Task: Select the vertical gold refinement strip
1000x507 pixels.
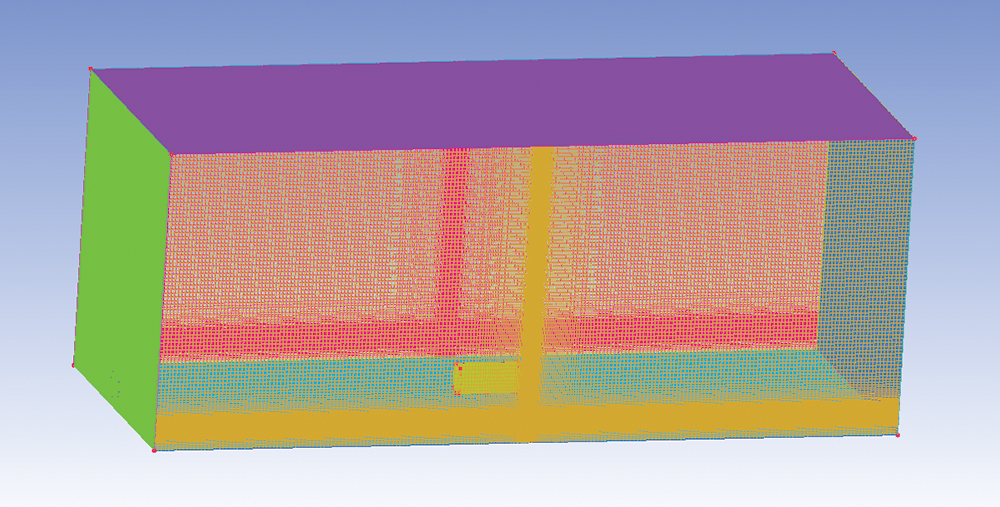Action: (540, 260)
